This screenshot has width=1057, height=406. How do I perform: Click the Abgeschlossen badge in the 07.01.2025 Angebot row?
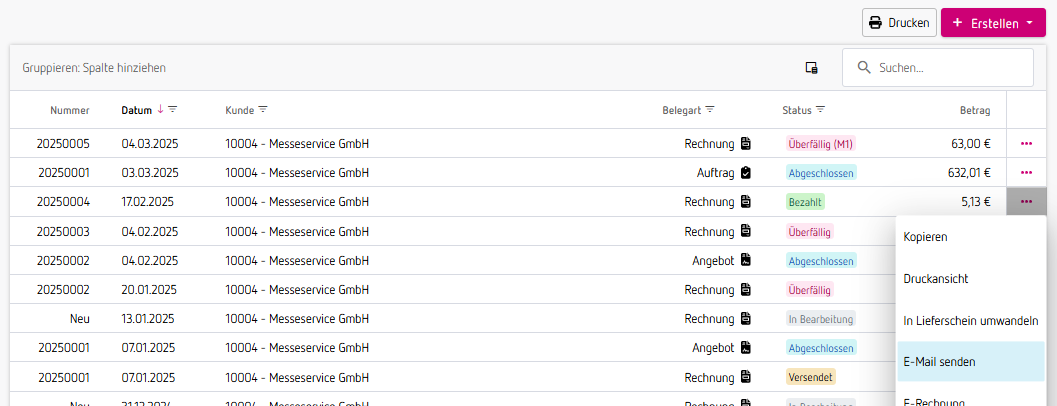pyautogui.click(x=821, y=348)
